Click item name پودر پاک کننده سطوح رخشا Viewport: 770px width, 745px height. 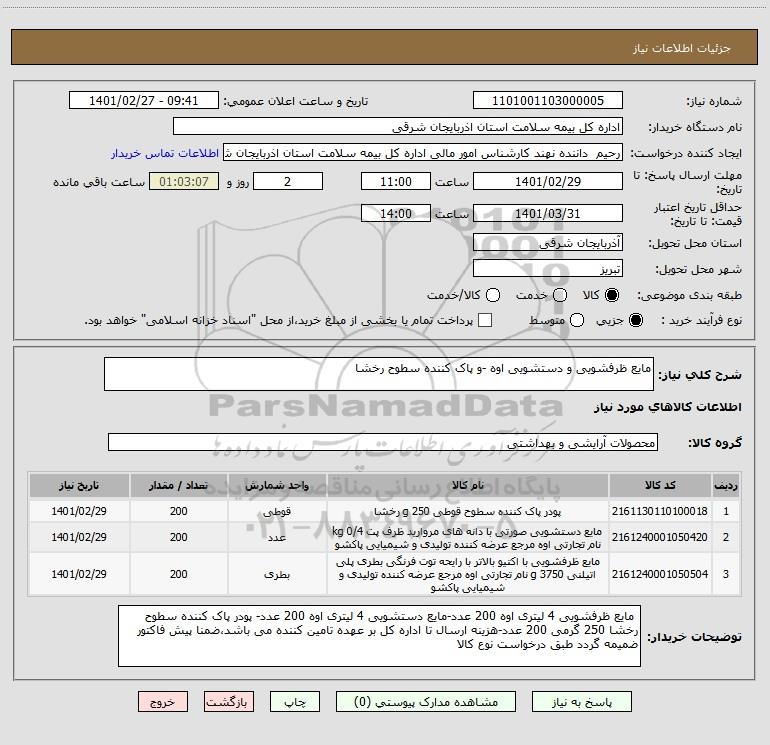pyautogui.click(x=468, y=511)
